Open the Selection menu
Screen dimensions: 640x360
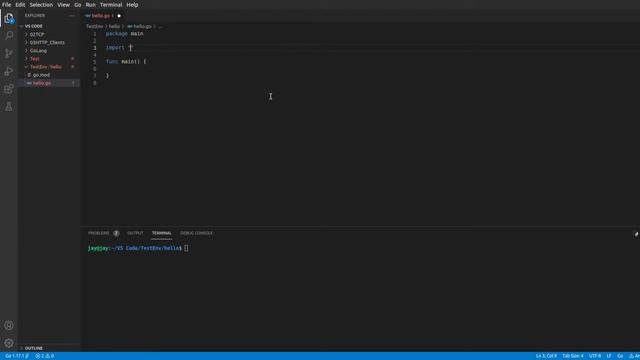[41, 5]
